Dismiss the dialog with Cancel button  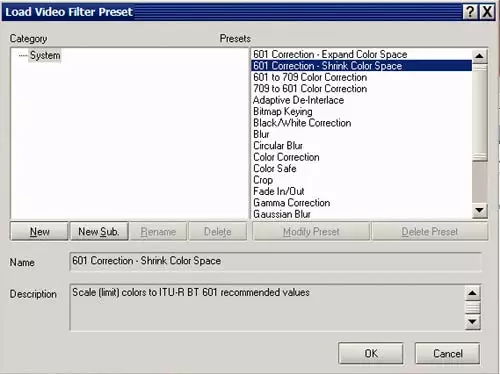448,353
